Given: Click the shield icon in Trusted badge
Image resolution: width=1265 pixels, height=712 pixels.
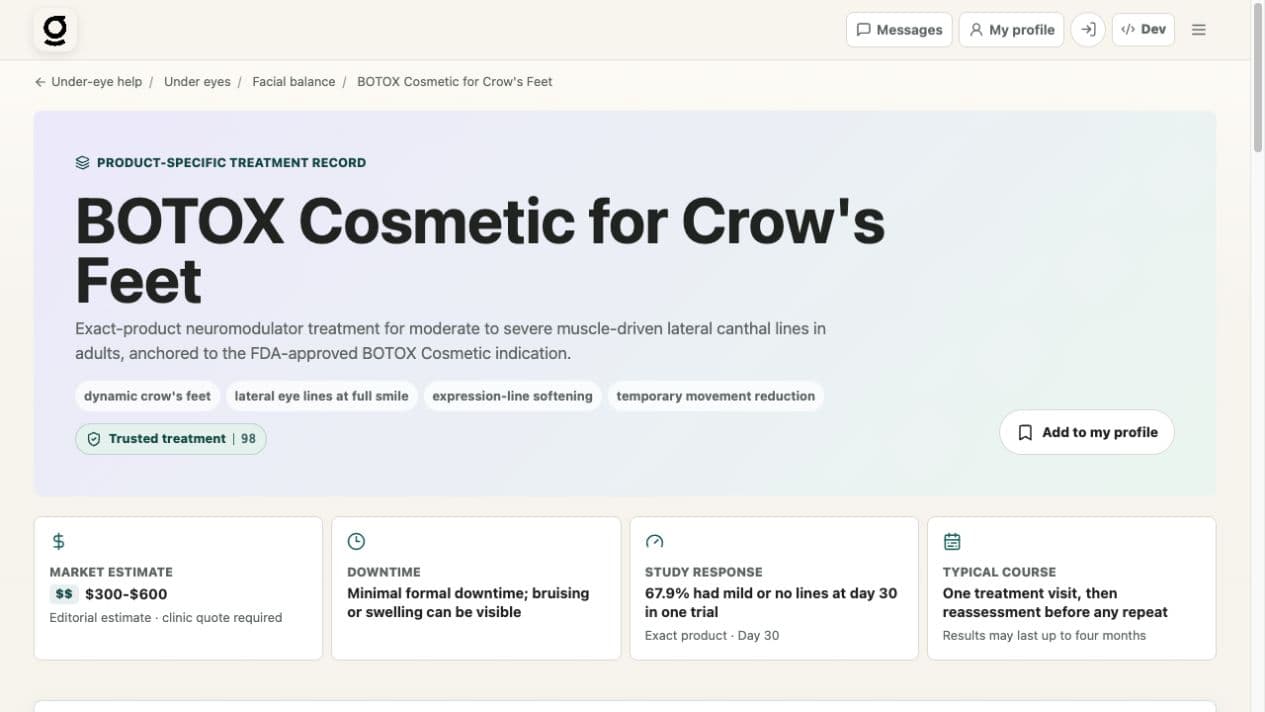Looking at the screenshot, I should pos(94,439).
